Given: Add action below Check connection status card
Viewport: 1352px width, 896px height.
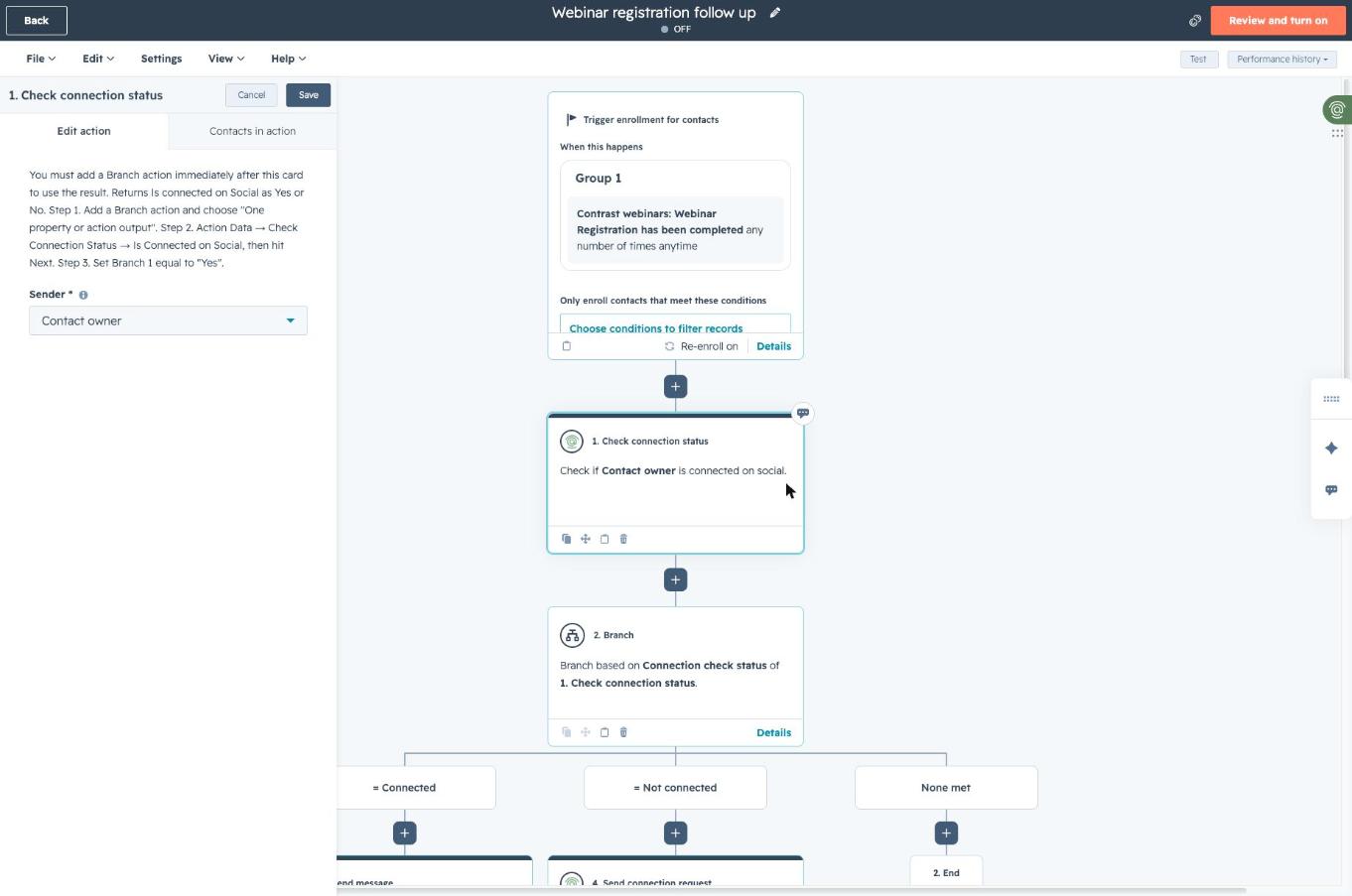Looking at the screenshot, I should pyautogui.click(x=675, y=579).
